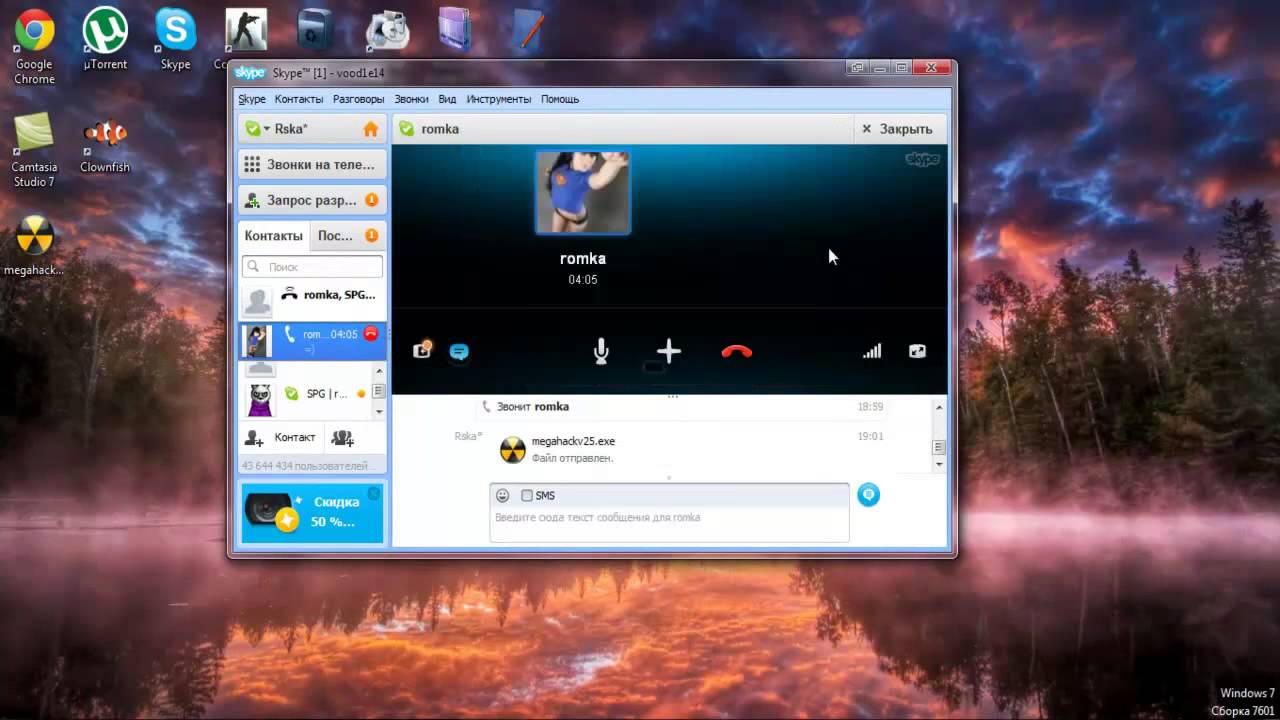Mute the microphone in the call

pos(601,351)
